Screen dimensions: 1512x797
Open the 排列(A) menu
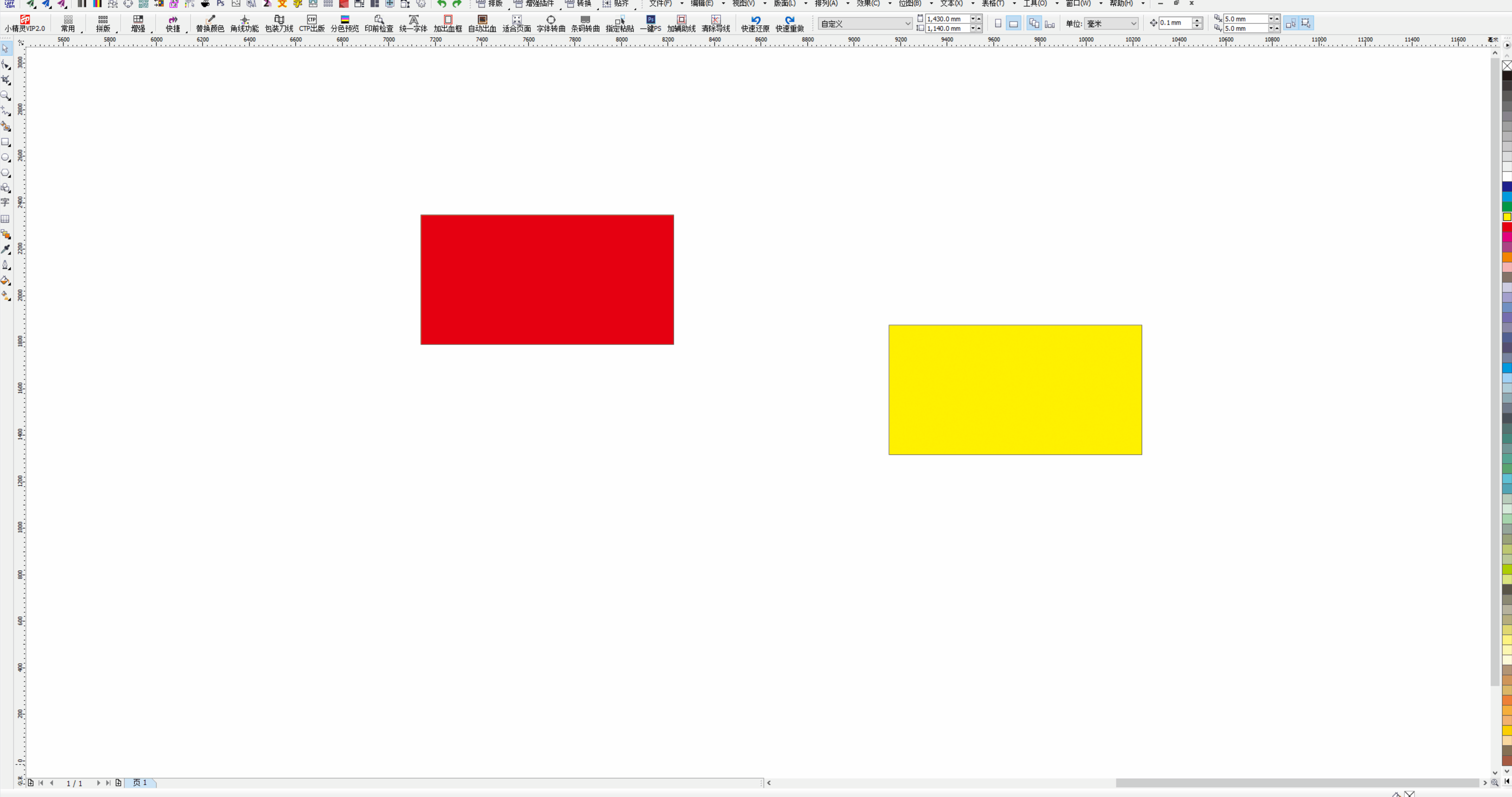click(x=827, y=4)
